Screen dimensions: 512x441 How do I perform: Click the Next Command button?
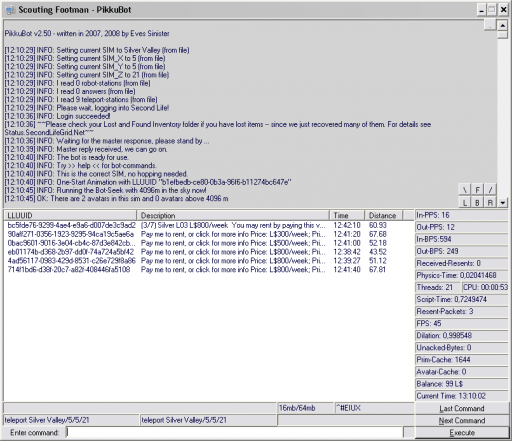click(x=462, y=420)
